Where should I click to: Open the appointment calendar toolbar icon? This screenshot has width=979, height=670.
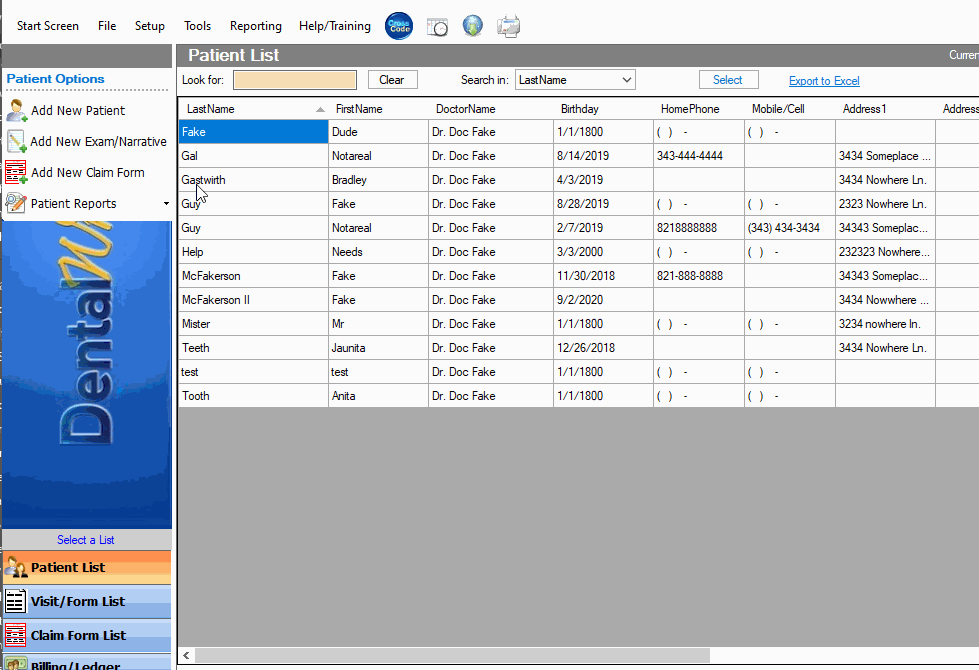(437, 26)
